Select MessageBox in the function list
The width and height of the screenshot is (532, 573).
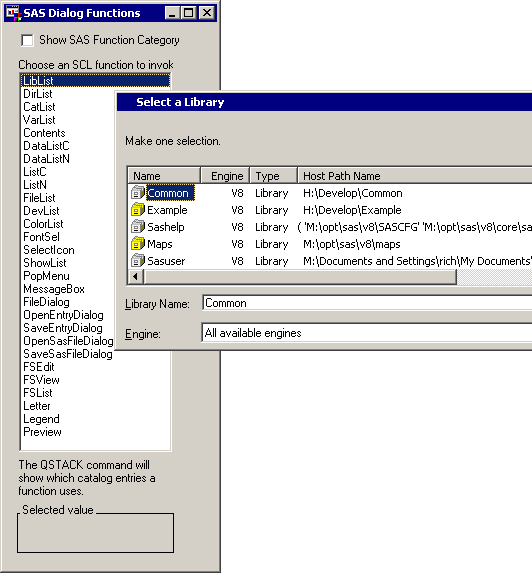point(54,289)
